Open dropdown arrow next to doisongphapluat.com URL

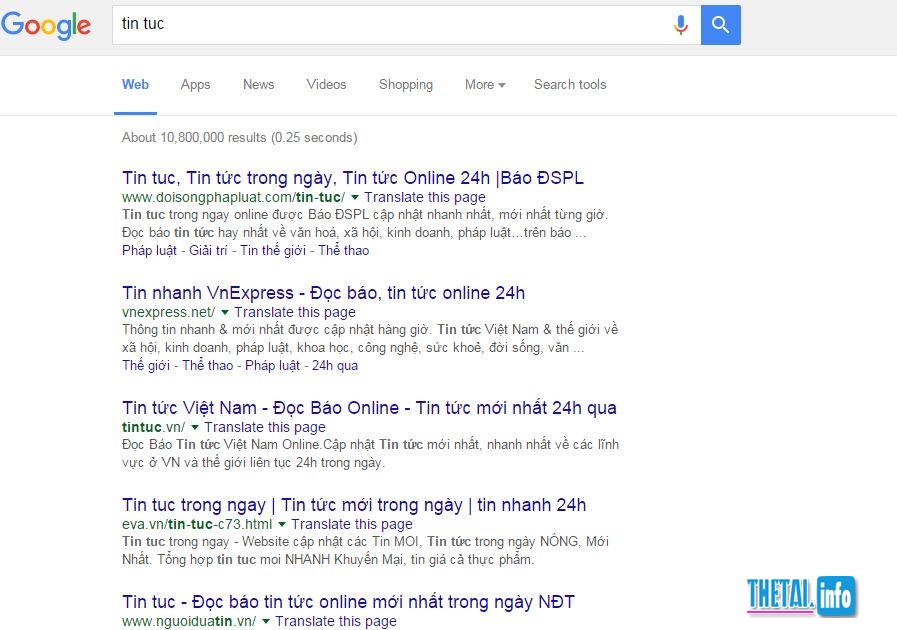(x=355, y=198)
